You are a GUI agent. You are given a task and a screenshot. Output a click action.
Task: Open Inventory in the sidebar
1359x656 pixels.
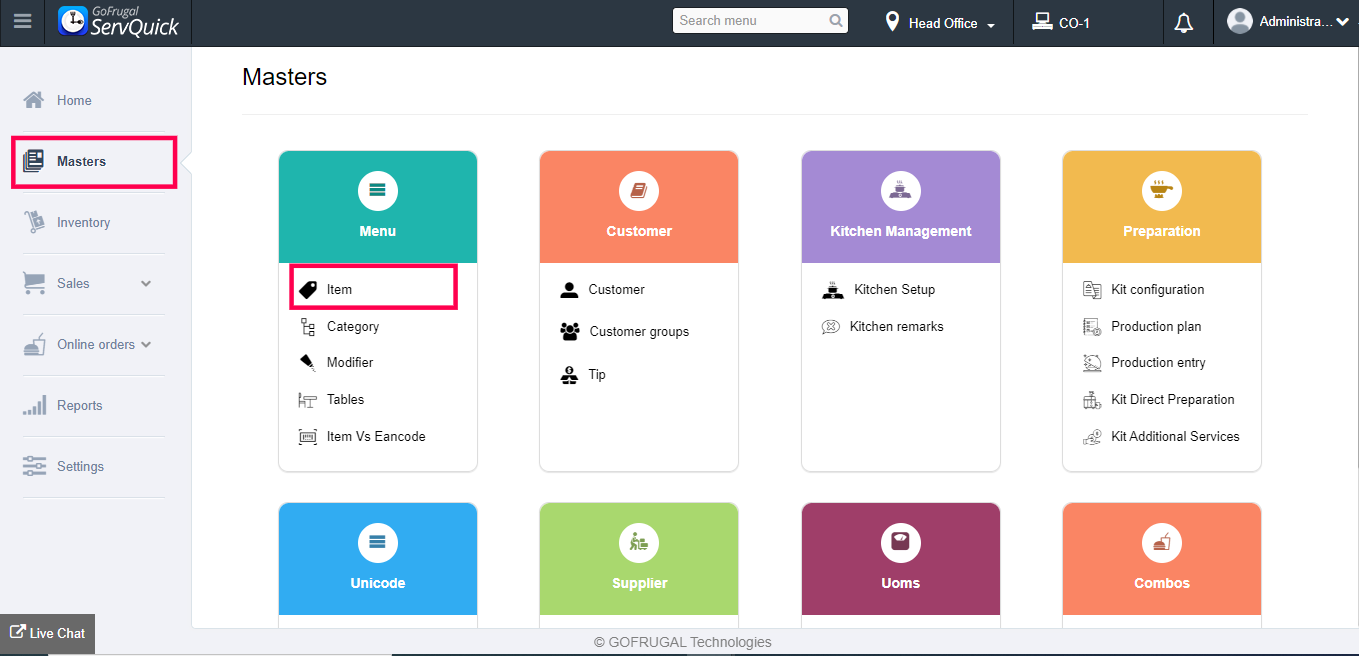coord(83,222)
